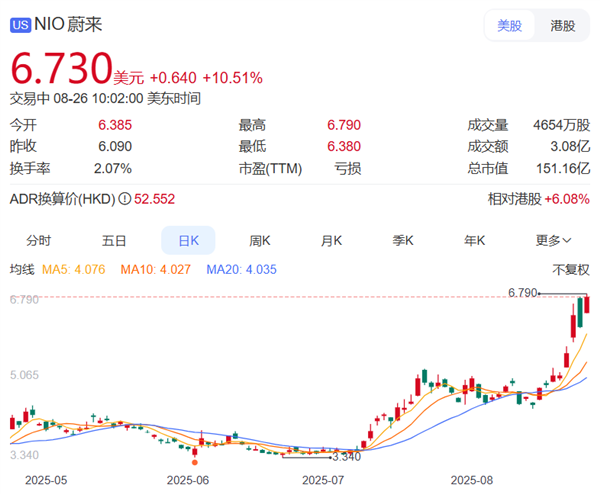600x494 pixels.
Task: Click the MA10 moving average label
Action: point(160,269)
